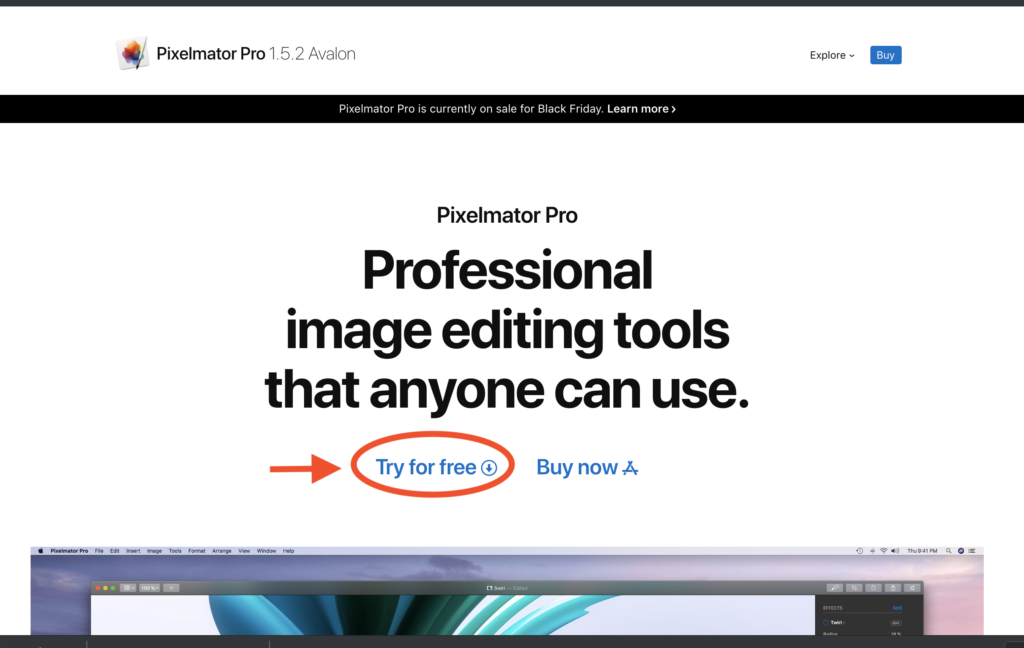
Task: Open the Tools menu
Action: [175, 550]
